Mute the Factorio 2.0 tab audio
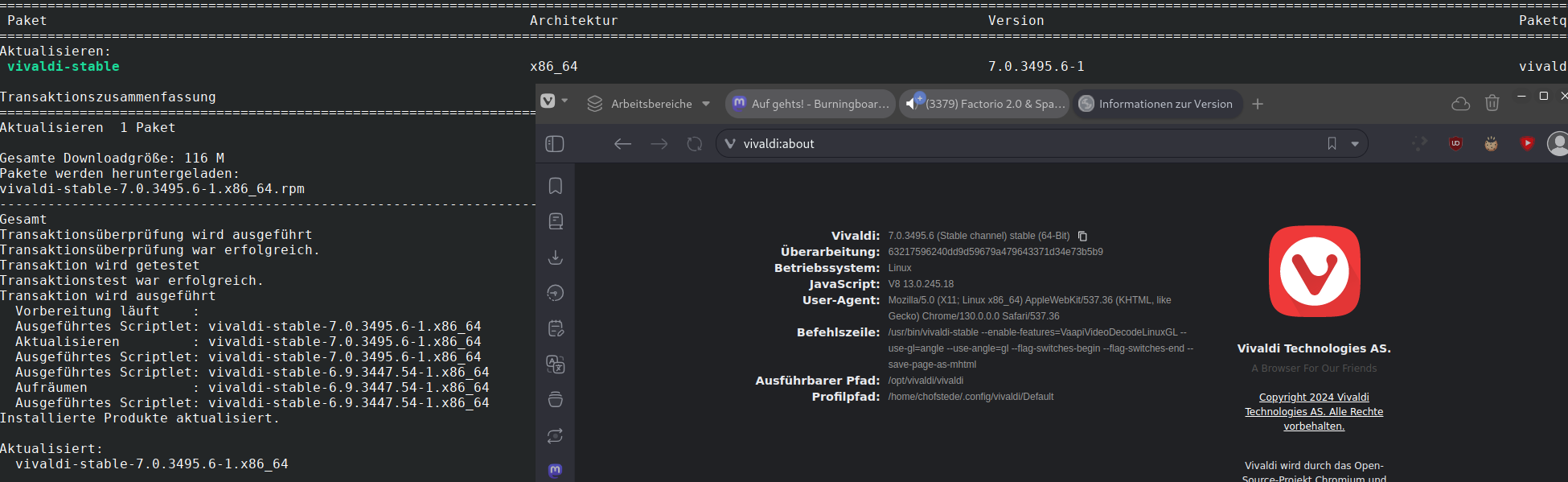This screenshot has width=1568, height=482. coord(911,104)
